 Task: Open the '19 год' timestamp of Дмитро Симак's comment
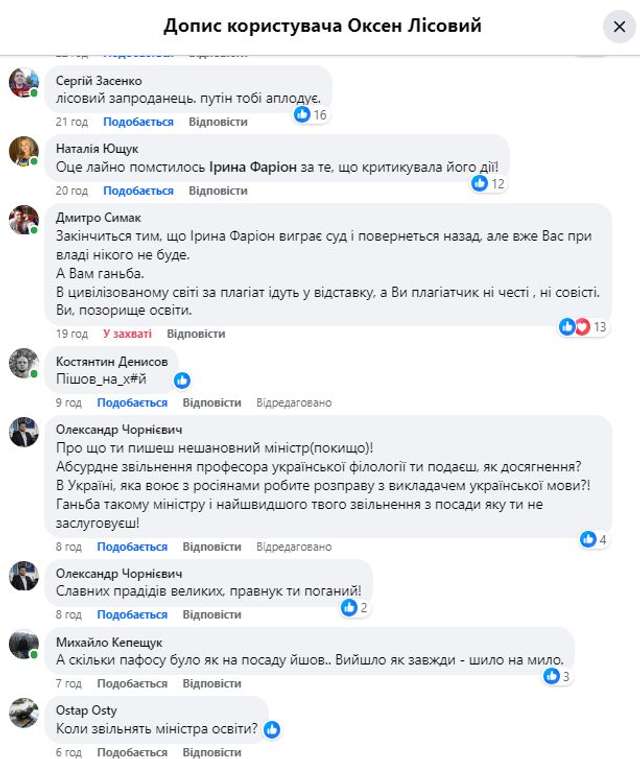click(71, 334)
